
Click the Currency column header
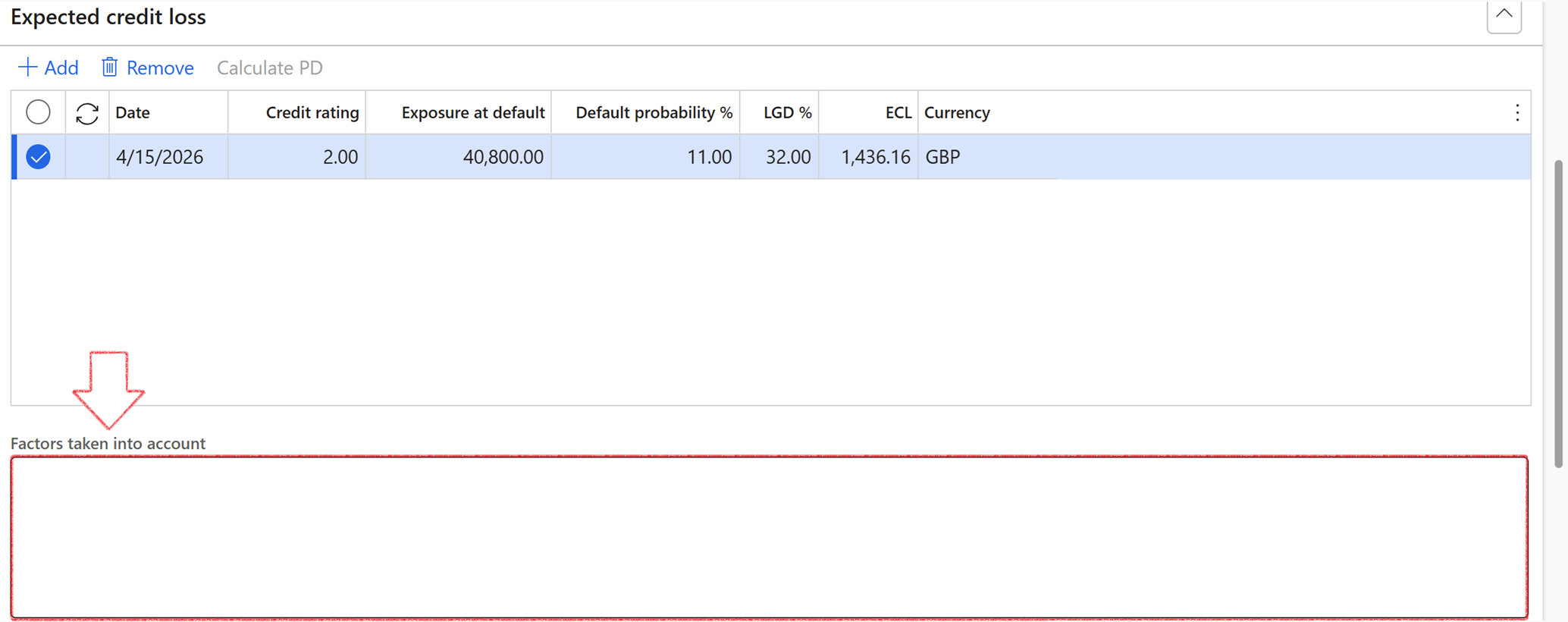coord(957,112)
